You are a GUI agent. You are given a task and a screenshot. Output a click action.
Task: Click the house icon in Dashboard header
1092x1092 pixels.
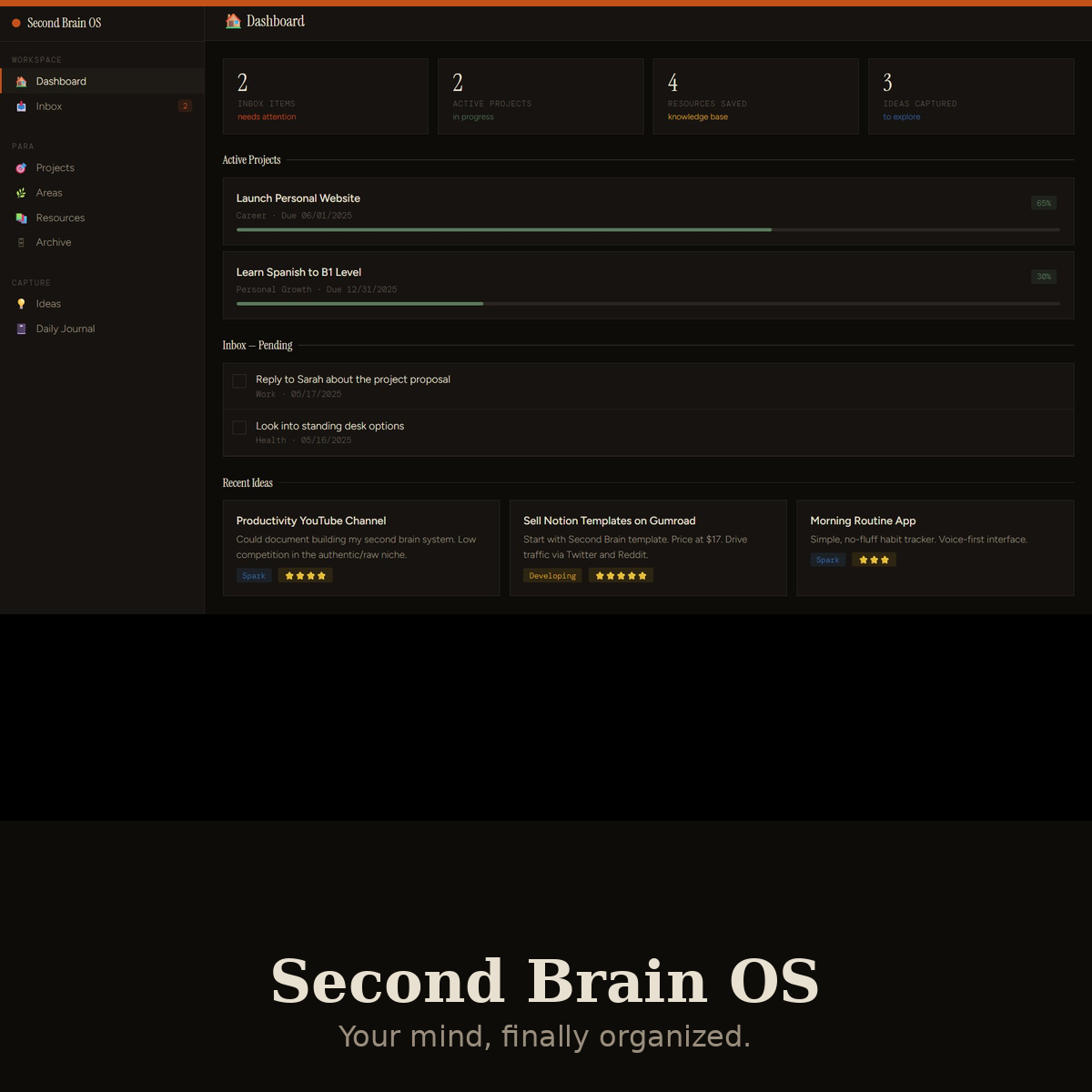tap(233, 21)
